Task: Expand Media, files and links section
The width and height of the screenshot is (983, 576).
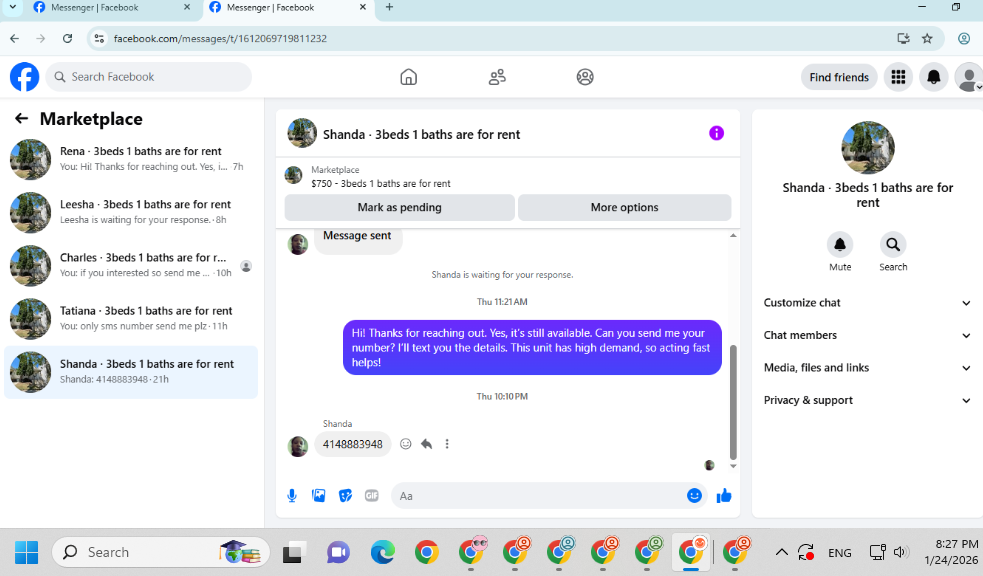Action: pos(868,368)
